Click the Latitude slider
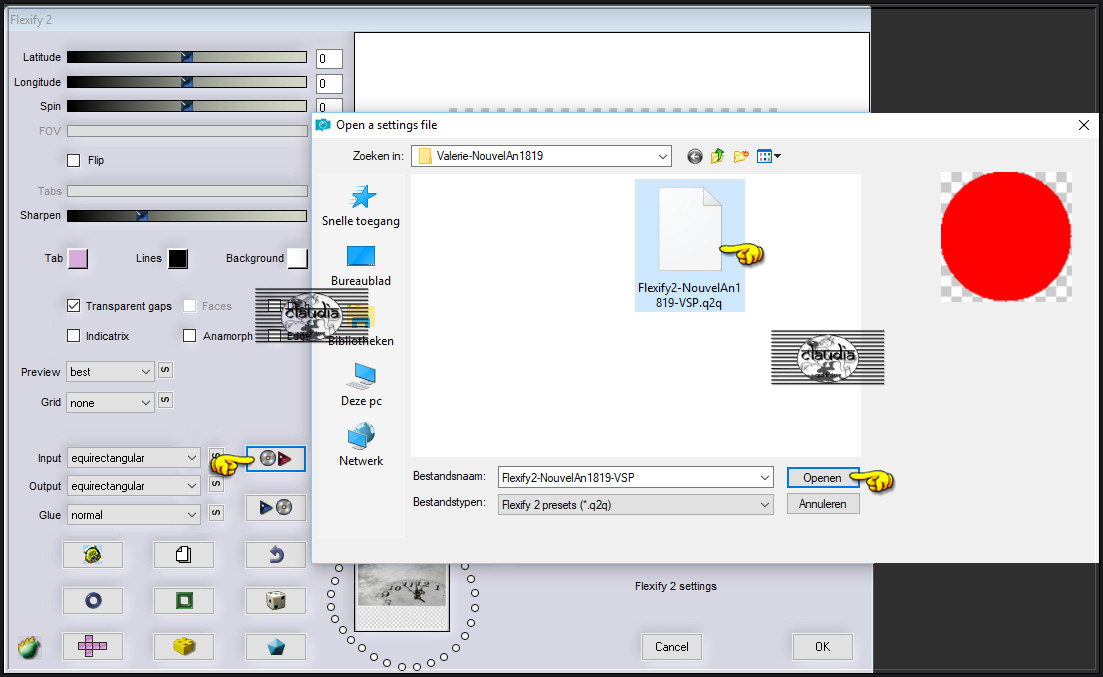Viewport: 1103px width, 677px height. (187, 57)
